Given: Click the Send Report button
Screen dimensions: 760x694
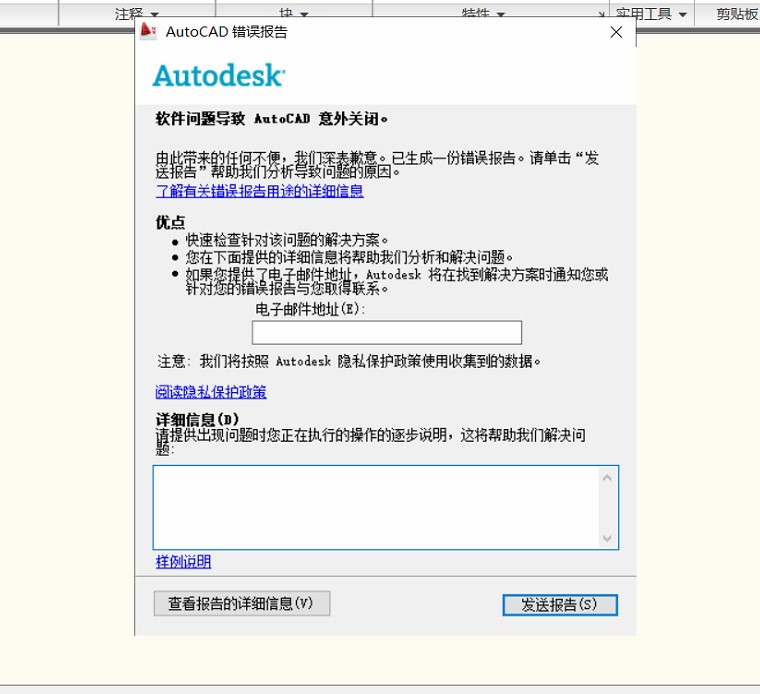Looking at the screenshot, I should coord(560,605).
